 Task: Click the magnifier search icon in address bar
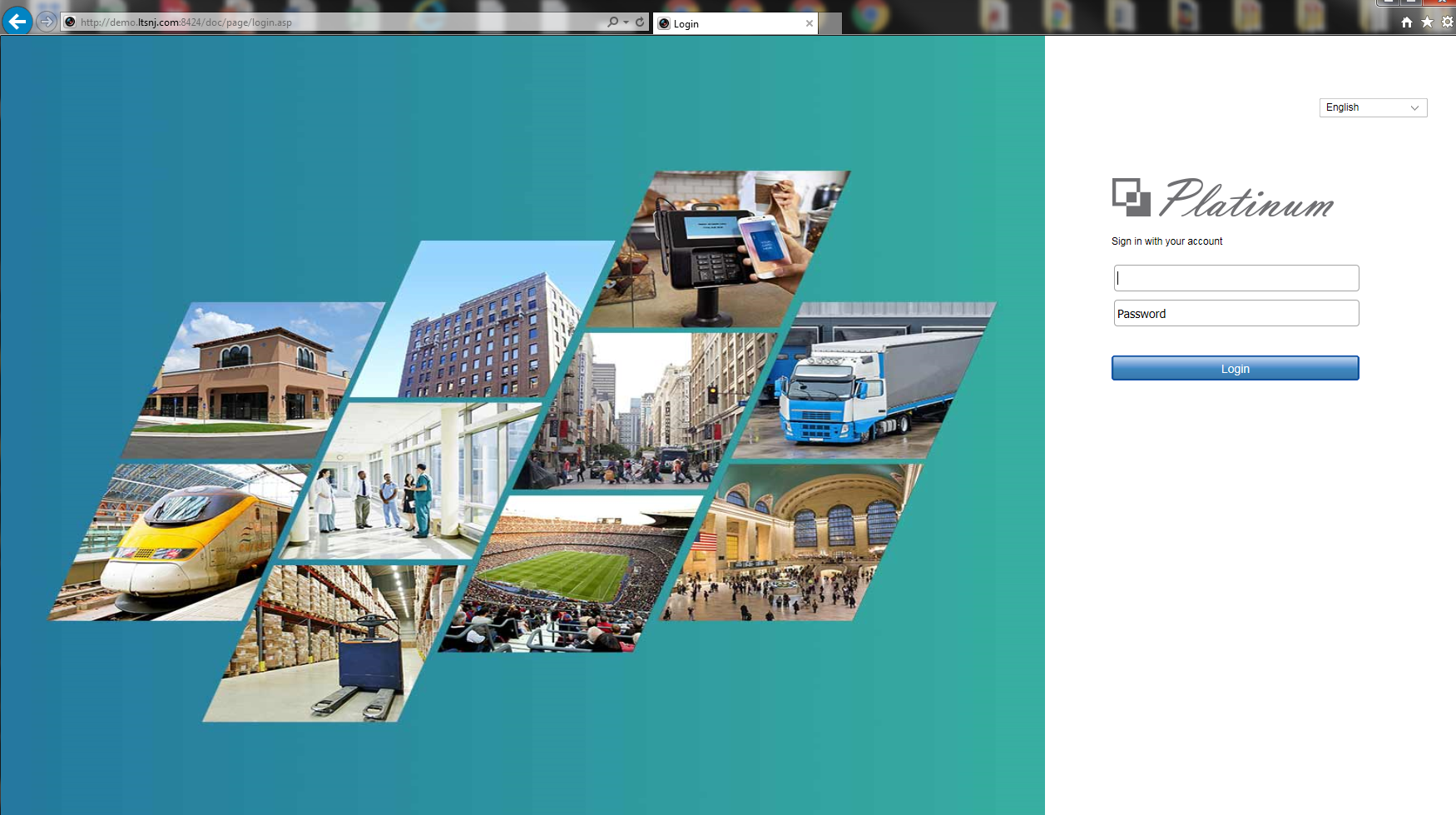click(612, 22)
